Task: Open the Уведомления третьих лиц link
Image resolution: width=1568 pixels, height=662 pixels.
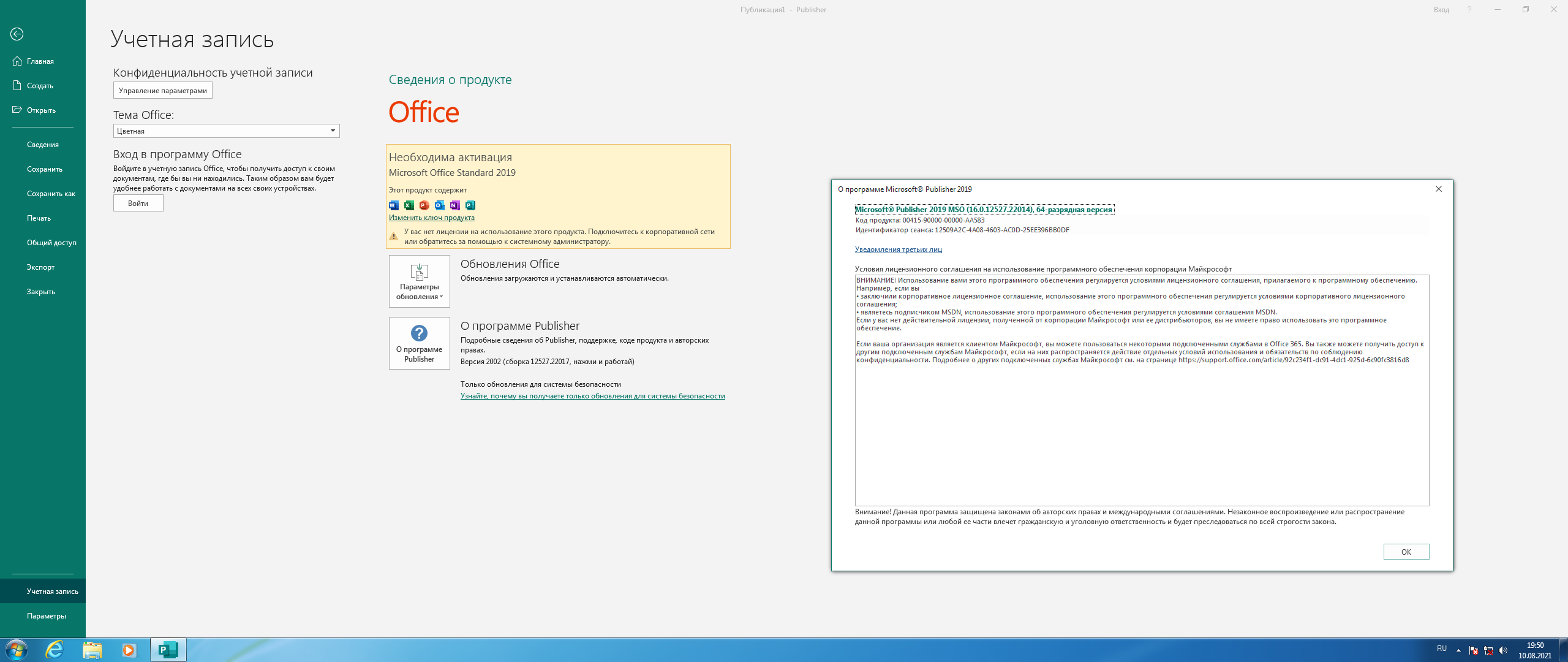Action: (x=898, y=249)
